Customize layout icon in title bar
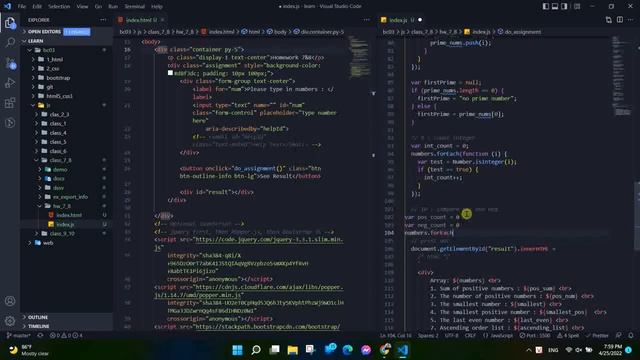640x360 pixels. 577,6
